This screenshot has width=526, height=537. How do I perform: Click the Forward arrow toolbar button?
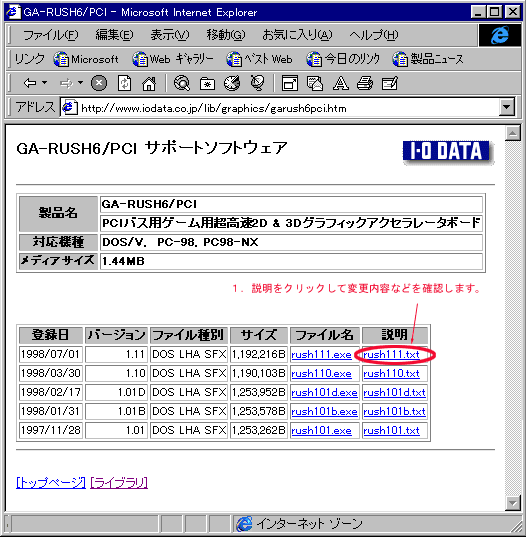click(66, 83)
